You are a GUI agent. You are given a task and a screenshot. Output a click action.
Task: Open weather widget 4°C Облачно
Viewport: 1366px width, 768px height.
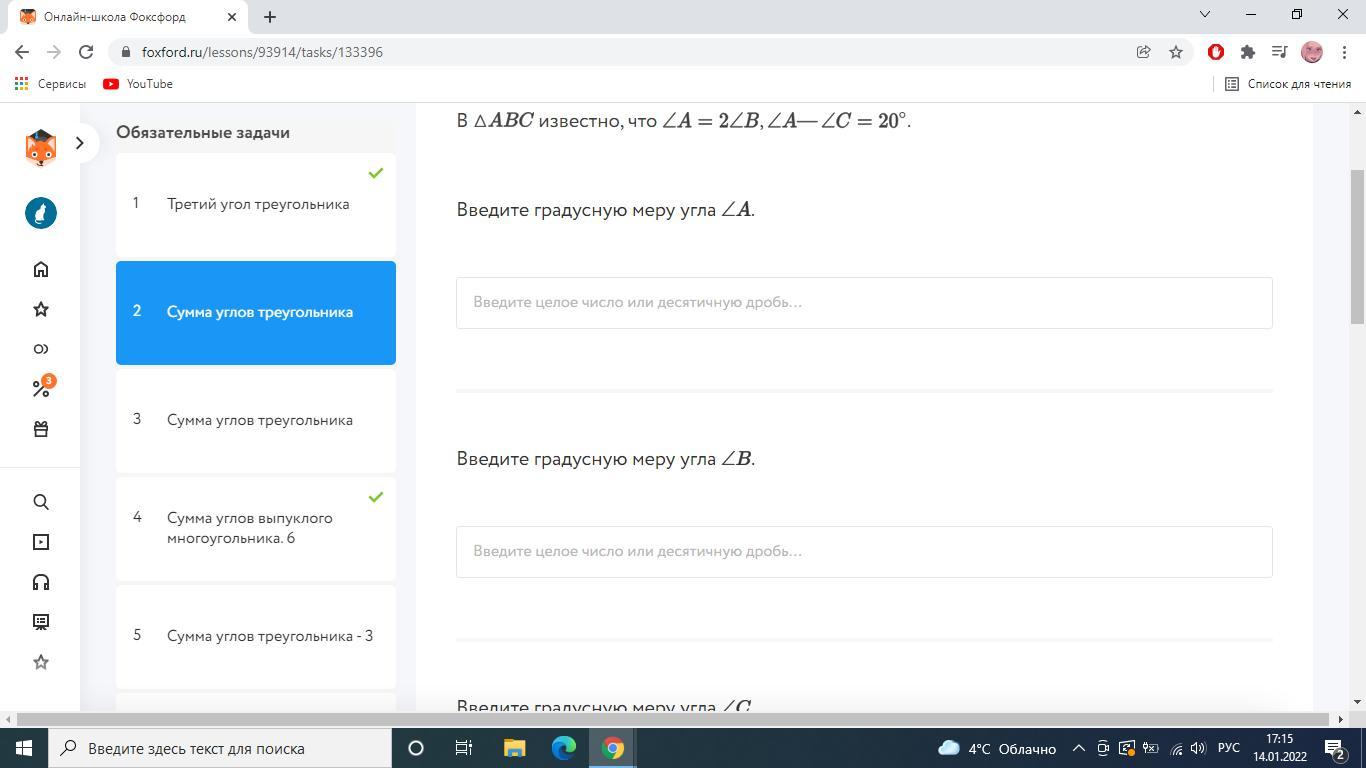click(x=997, y=748)
